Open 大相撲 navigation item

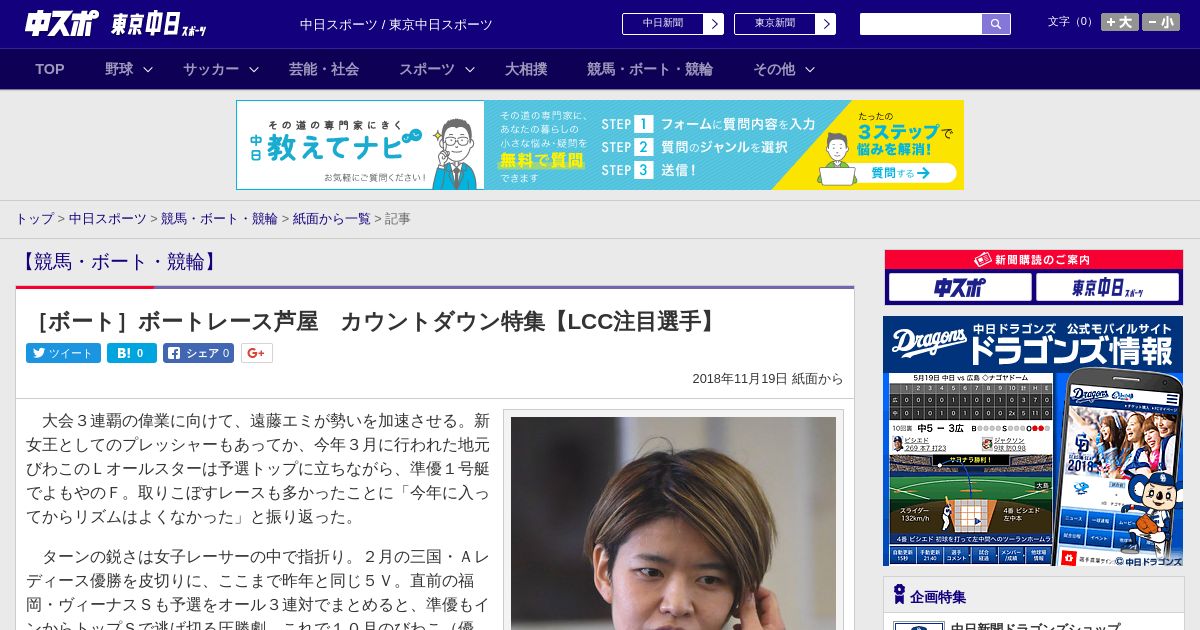click(526, 69)
